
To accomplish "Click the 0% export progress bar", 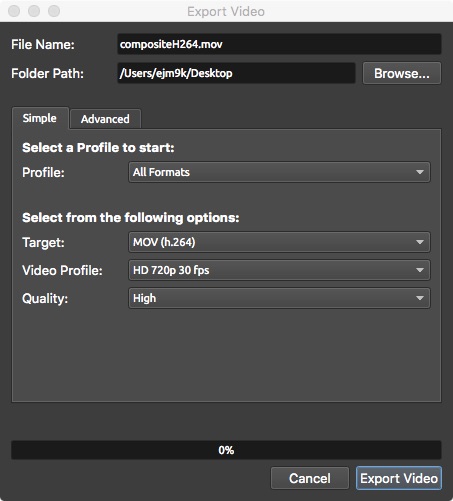I will pos(226,450).
